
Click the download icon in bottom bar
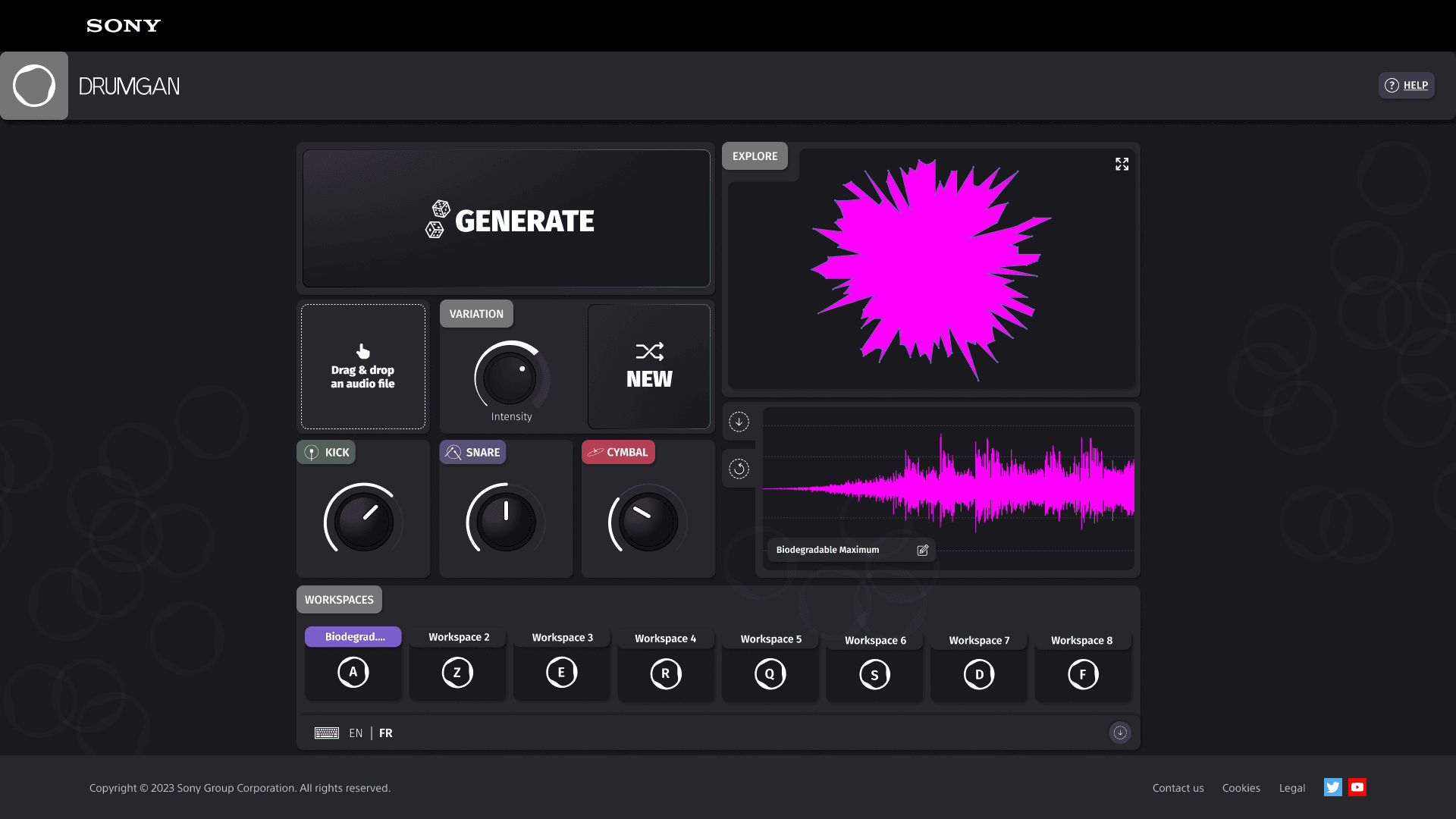click(x=1119, y=733)
